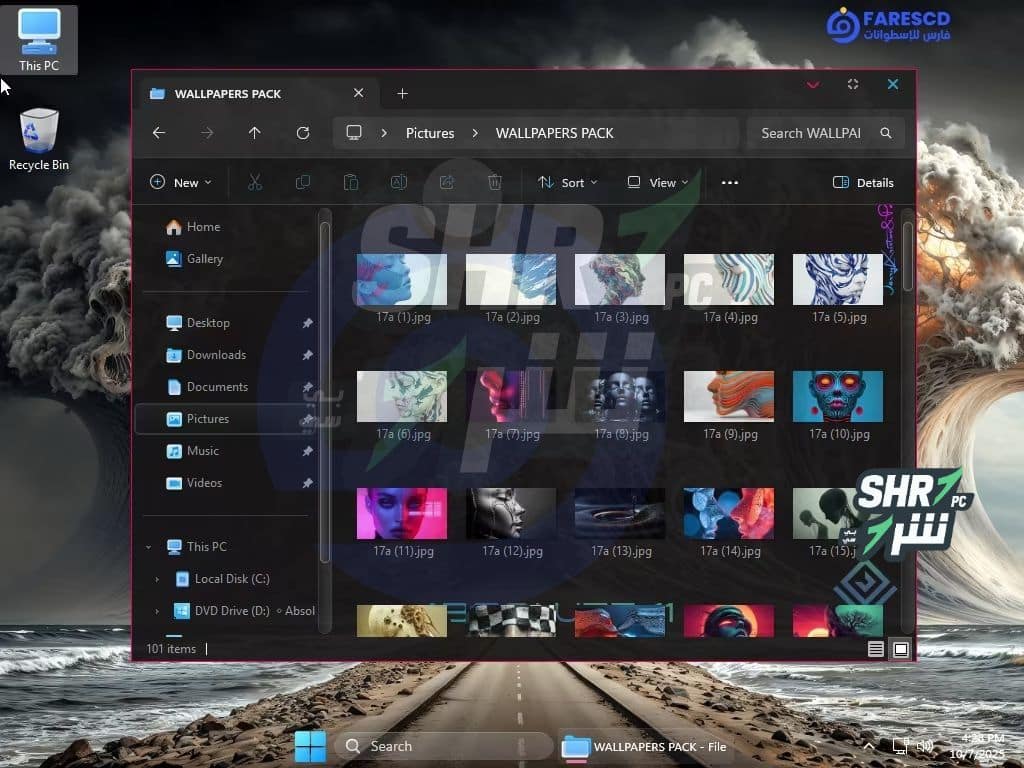Click the Delete trash icon
1024x768 pixels.
(494, 183)
